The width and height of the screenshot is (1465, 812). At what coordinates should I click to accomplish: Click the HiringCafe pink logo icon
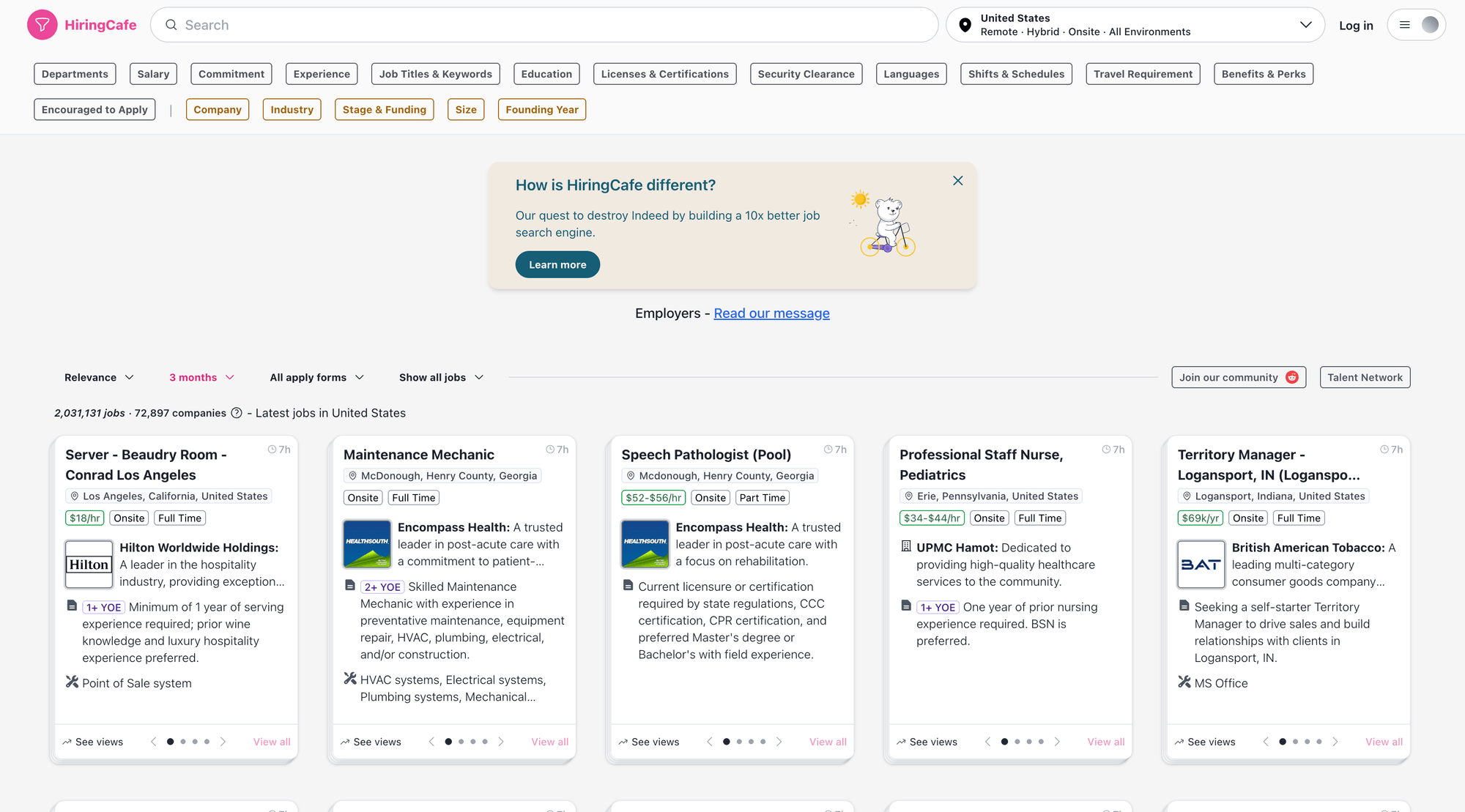[x=42, y=24]
